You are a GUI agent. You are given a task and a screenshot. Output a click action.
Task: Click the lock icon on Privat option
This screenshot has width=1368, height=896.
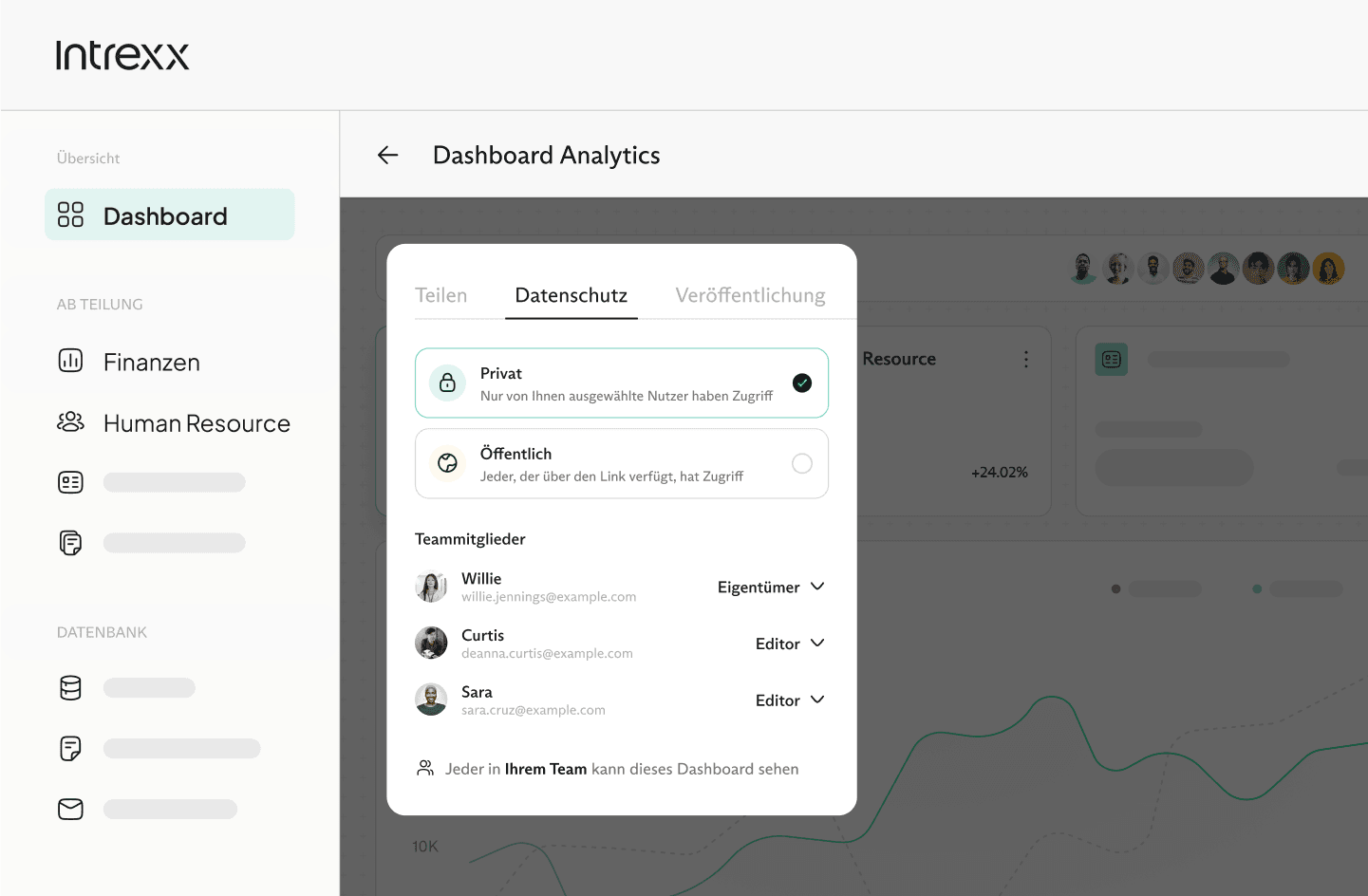447,383
